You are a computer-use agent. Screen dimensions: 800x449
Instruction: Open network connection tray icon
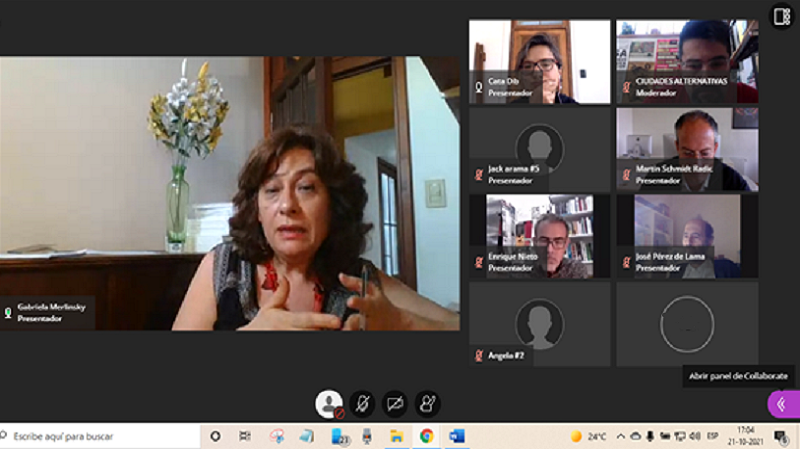point(680,437)
